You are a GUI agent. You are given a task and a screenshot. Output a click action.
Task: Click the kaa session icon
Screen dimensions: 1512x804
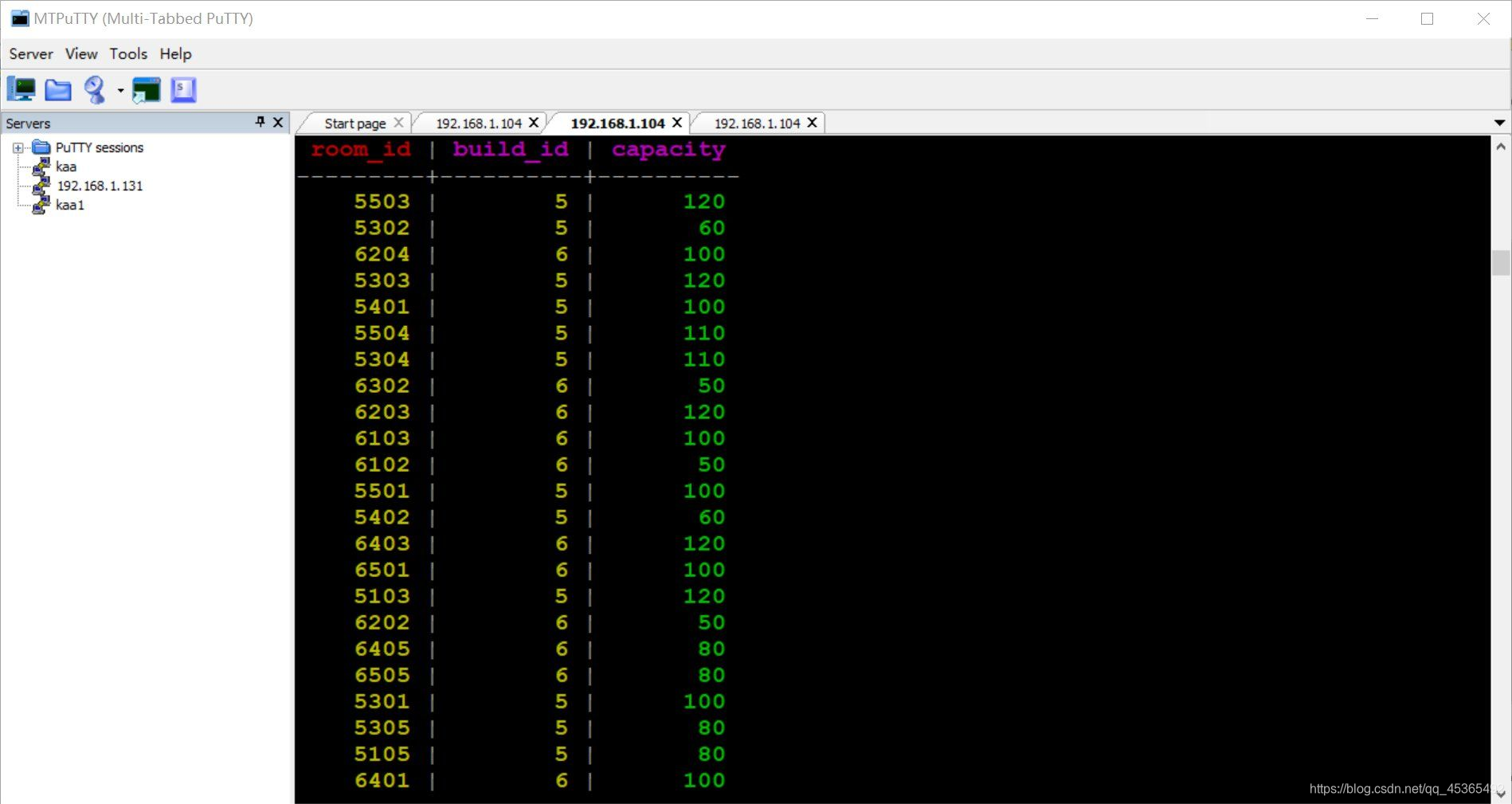click(x=41, y=167)
